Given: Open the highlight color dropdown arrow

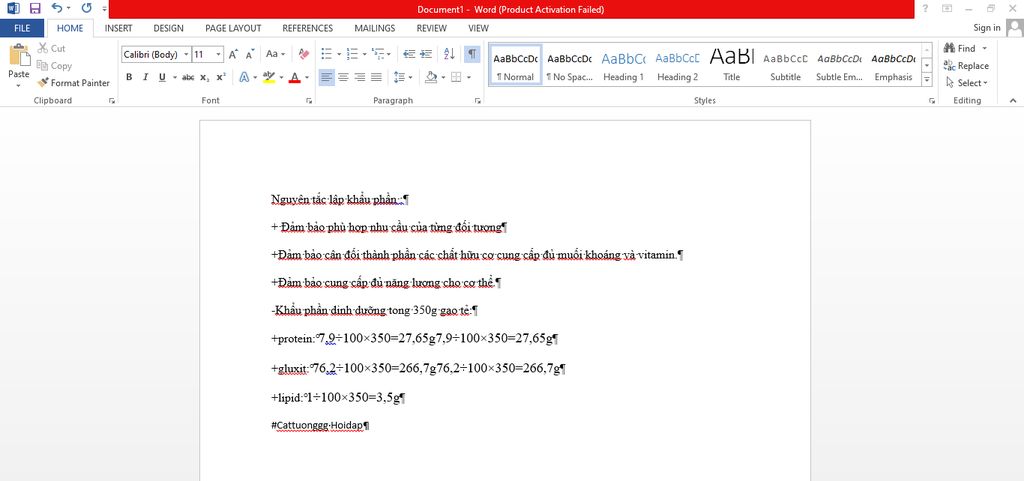Looking at the screenshot, I should 281,77.
